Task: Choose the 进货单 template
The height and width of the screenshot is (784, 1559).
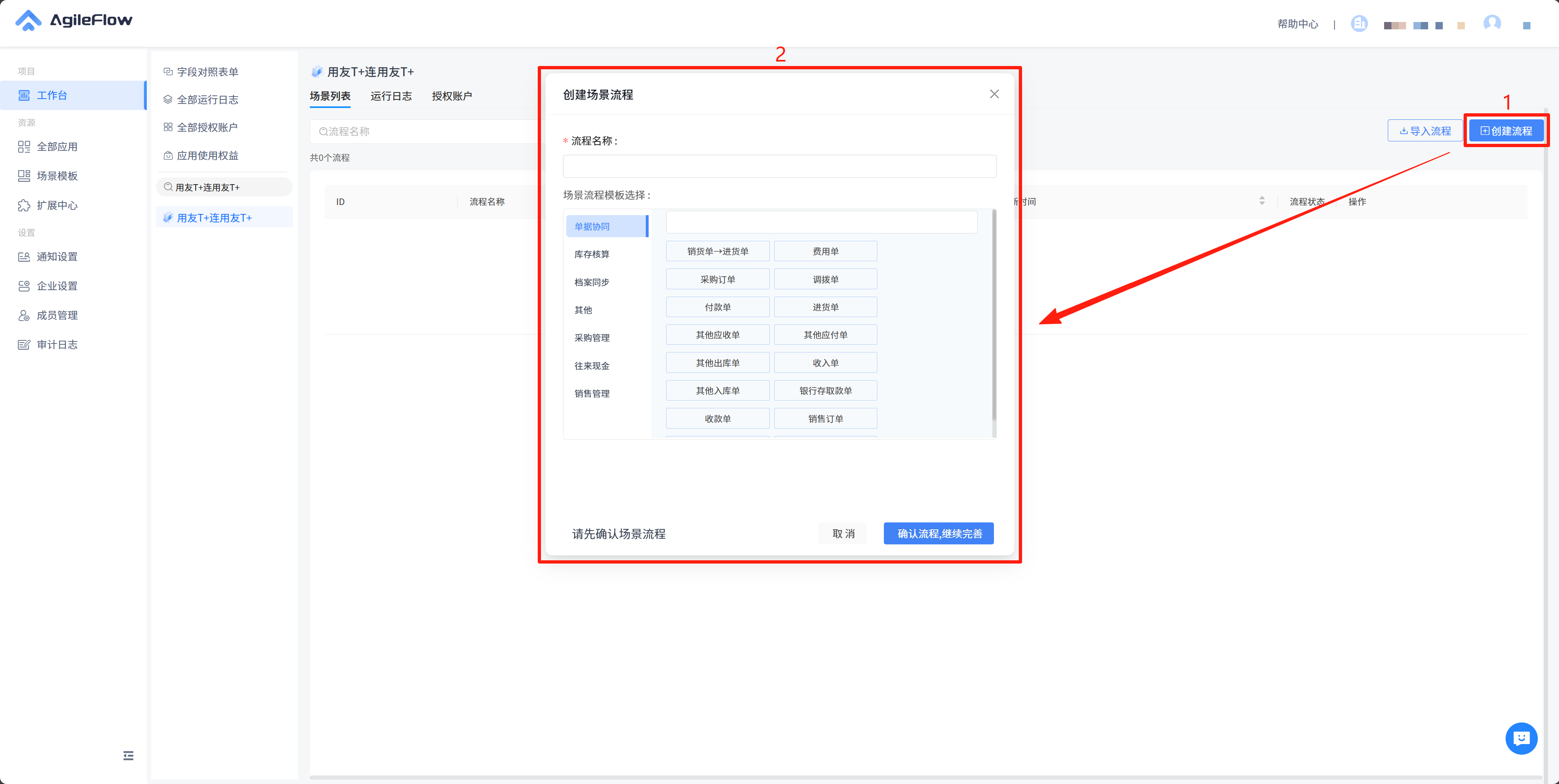Action: 826,307
